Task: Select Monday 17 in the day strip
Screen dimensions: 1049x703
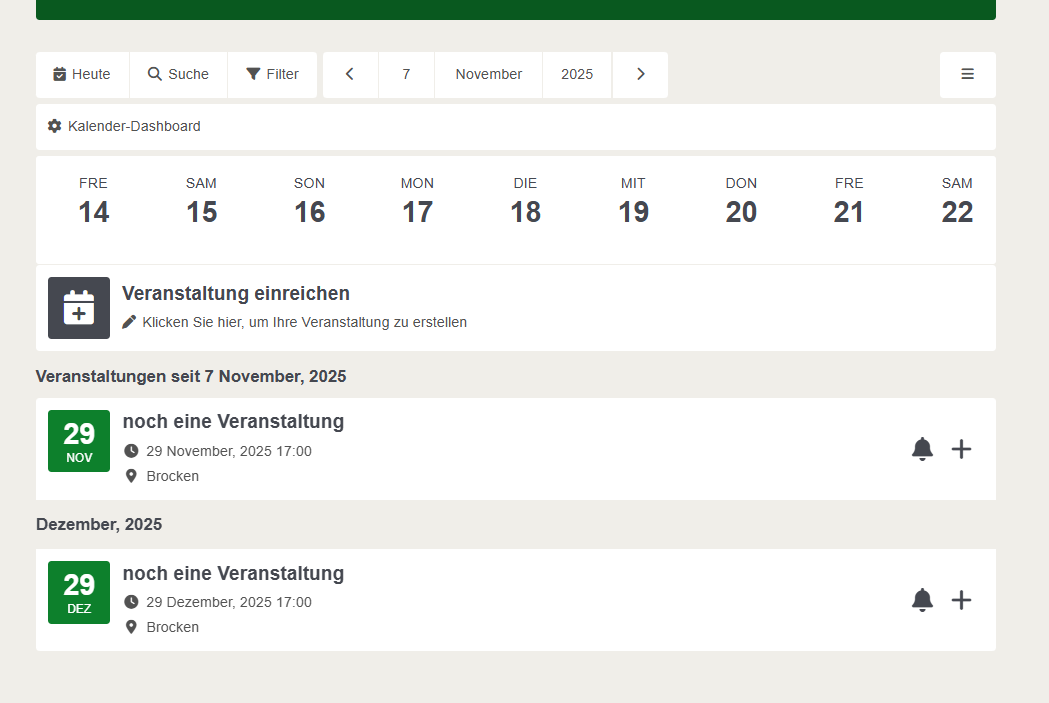Action: [x=417, y=202]
